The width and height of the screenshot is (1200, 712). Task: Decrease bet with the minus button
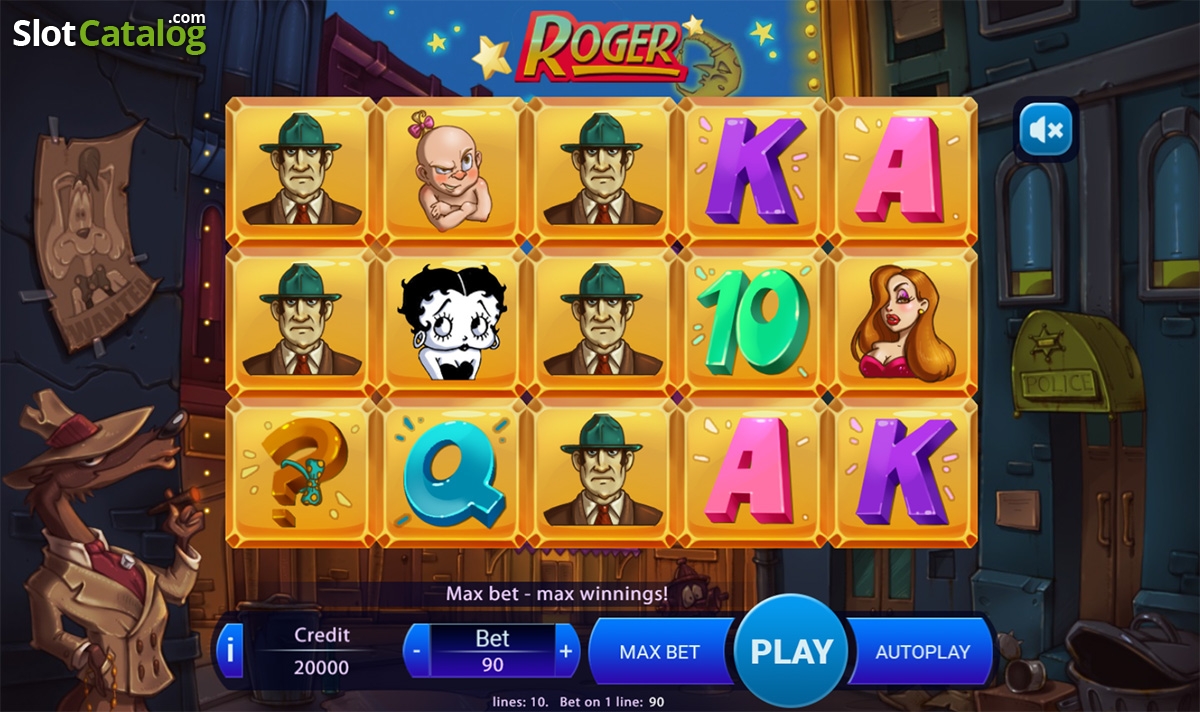click(416, 651)
